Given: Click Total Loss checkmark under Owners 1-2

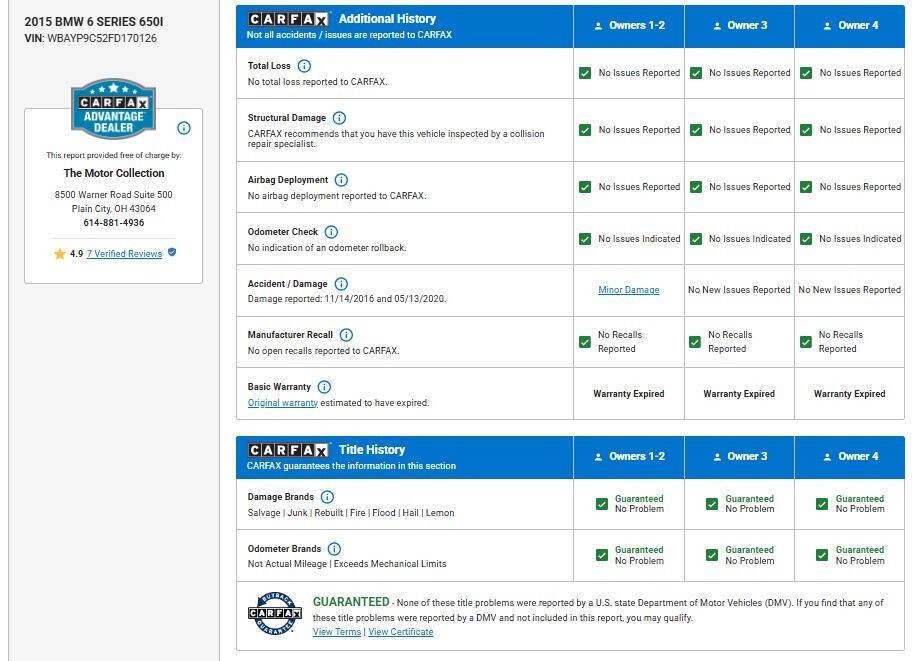Looking at the screenshot, I should (x=585, y=73).
